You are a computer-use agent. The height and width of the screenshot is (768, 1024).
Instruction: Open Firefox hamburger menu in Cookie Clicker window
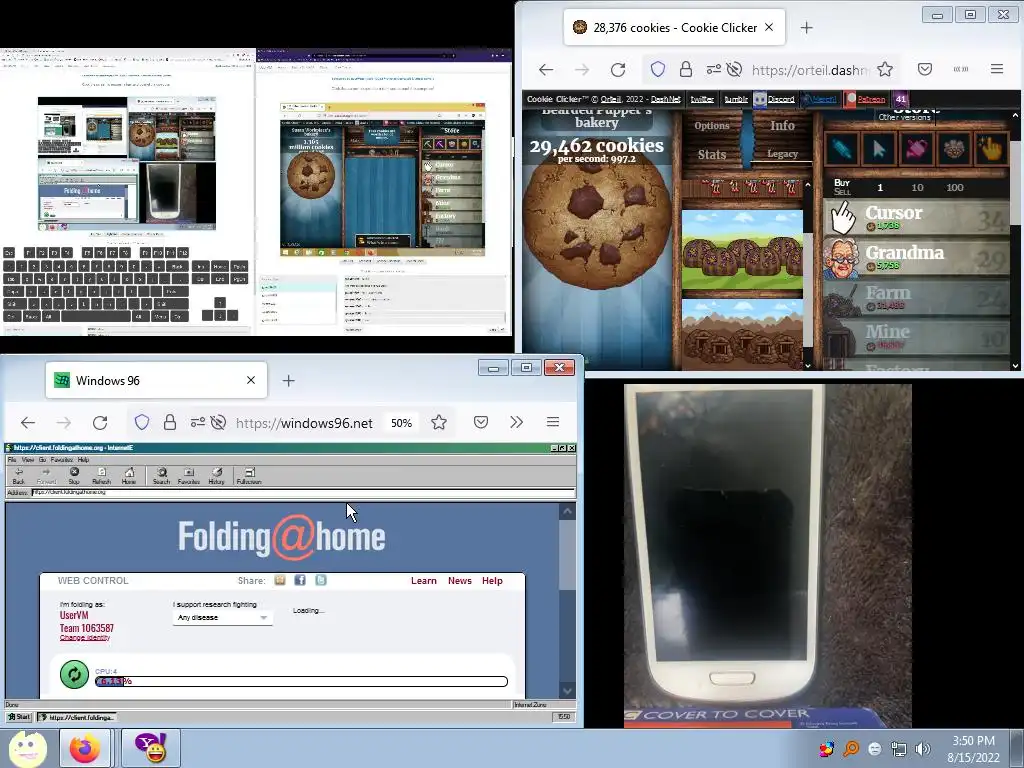996,69
